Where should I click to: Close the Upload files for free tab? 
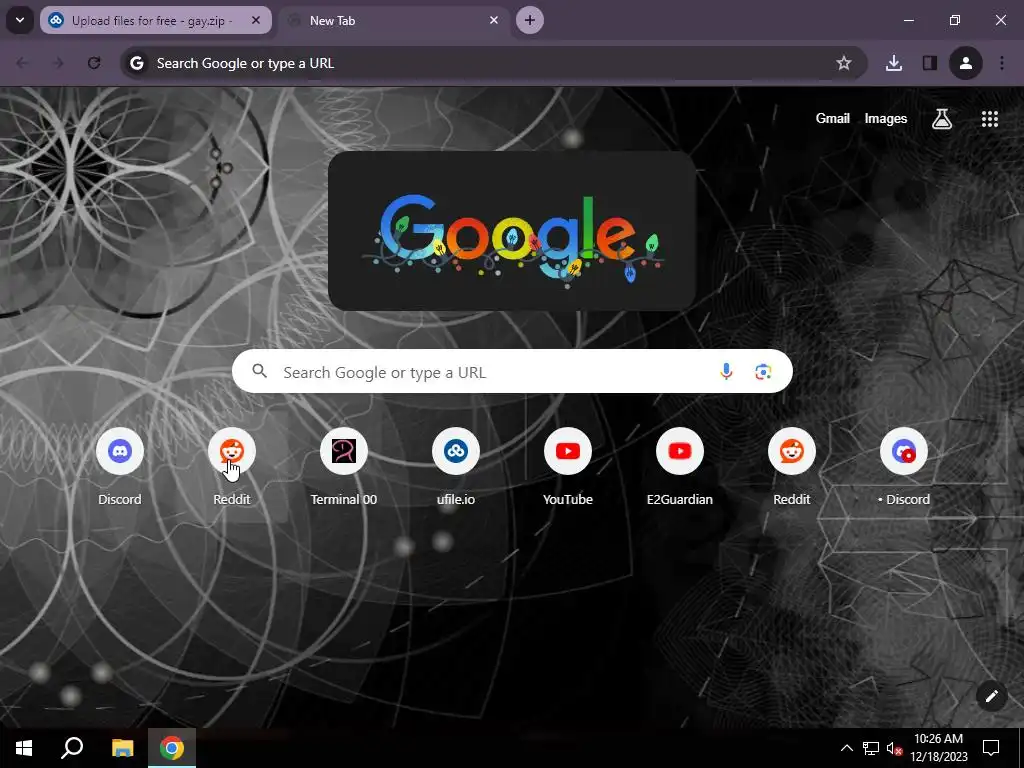[256, 20]
